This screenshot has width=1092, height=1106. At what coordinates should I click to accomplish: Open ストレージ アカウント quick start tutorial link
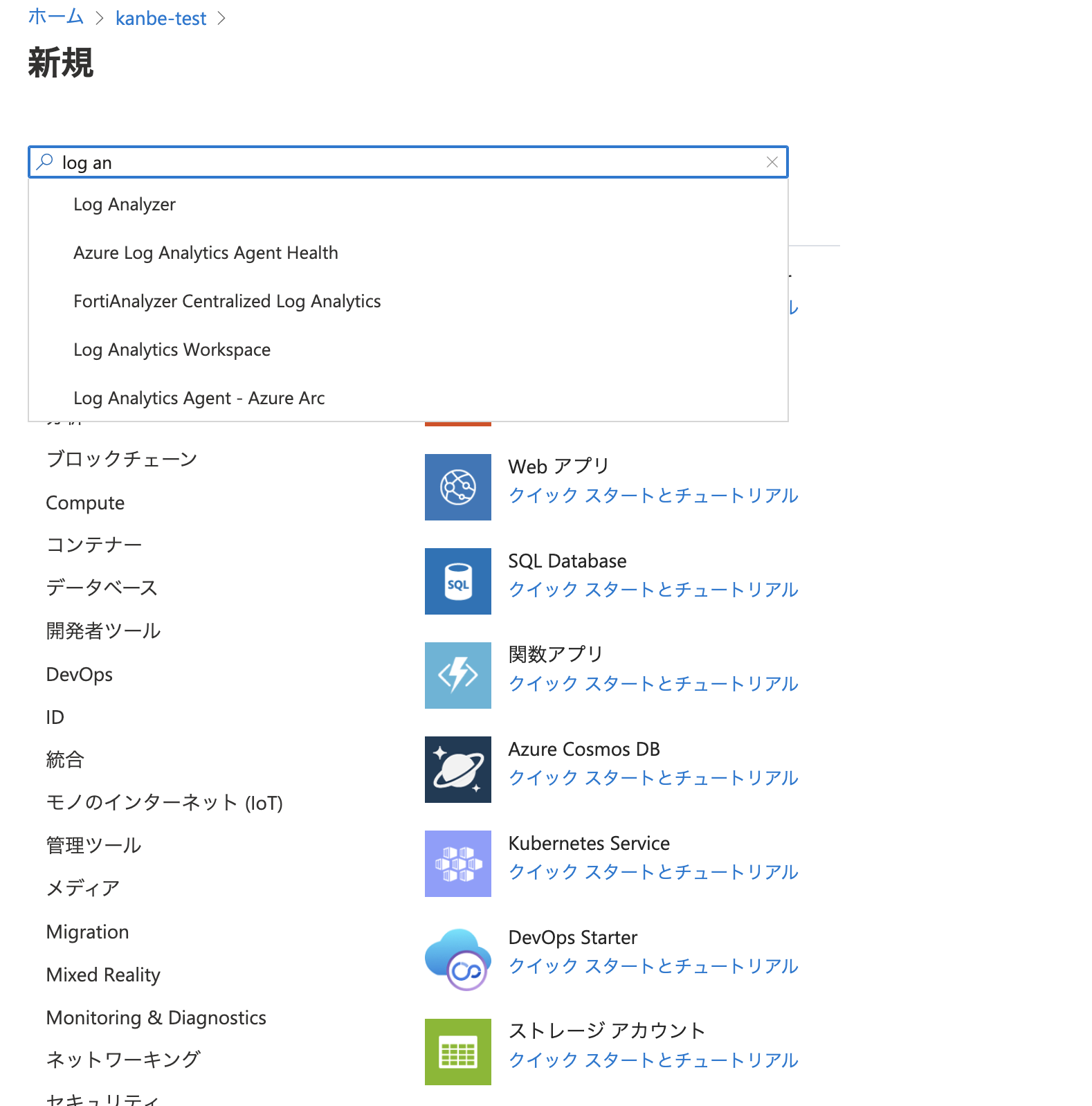pyautogui.click(x=653, y=1060)
